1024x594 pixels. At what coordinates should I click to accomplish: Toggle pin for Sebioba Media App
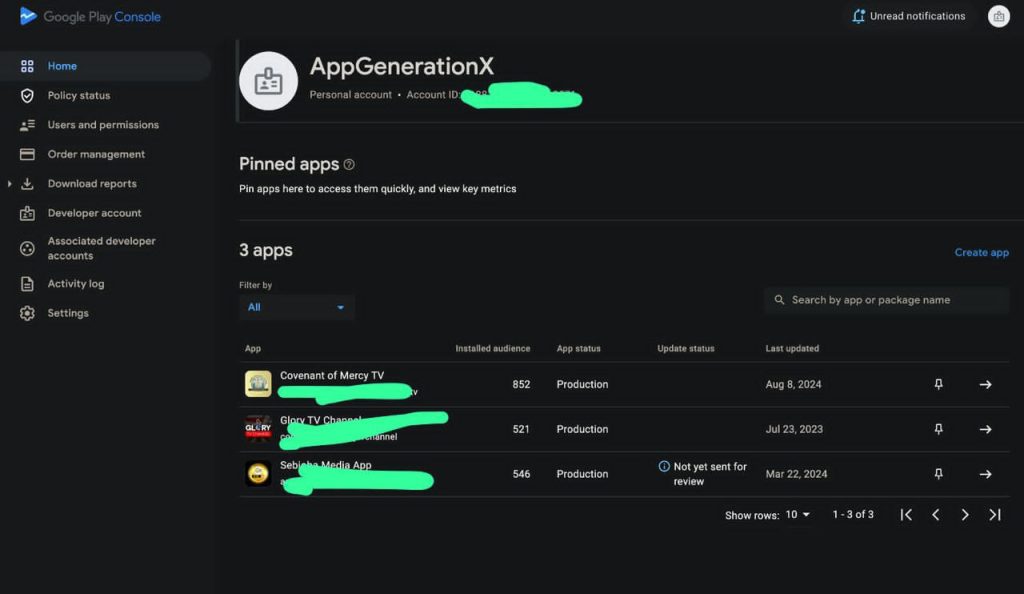[938, 474]
